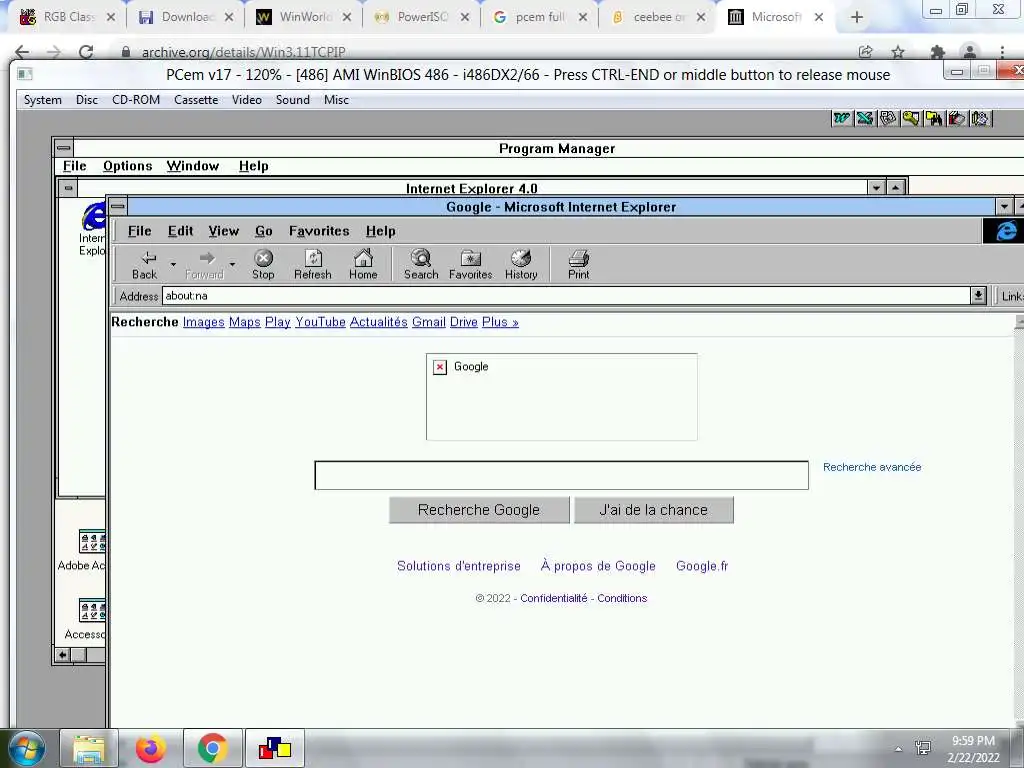
Task: Open Windows Explorer from the taskbar
Action: pos(89,748)
